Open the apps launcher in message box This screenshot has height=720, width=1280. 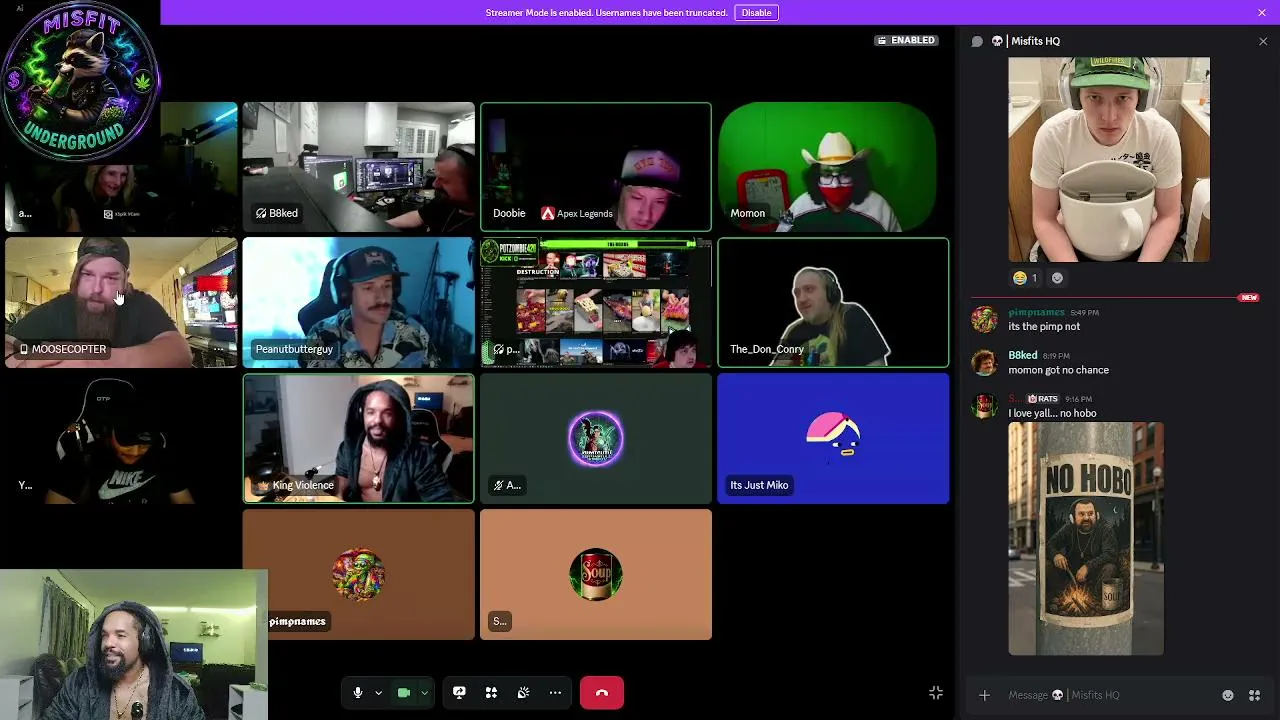click(x=1254, y=695)
